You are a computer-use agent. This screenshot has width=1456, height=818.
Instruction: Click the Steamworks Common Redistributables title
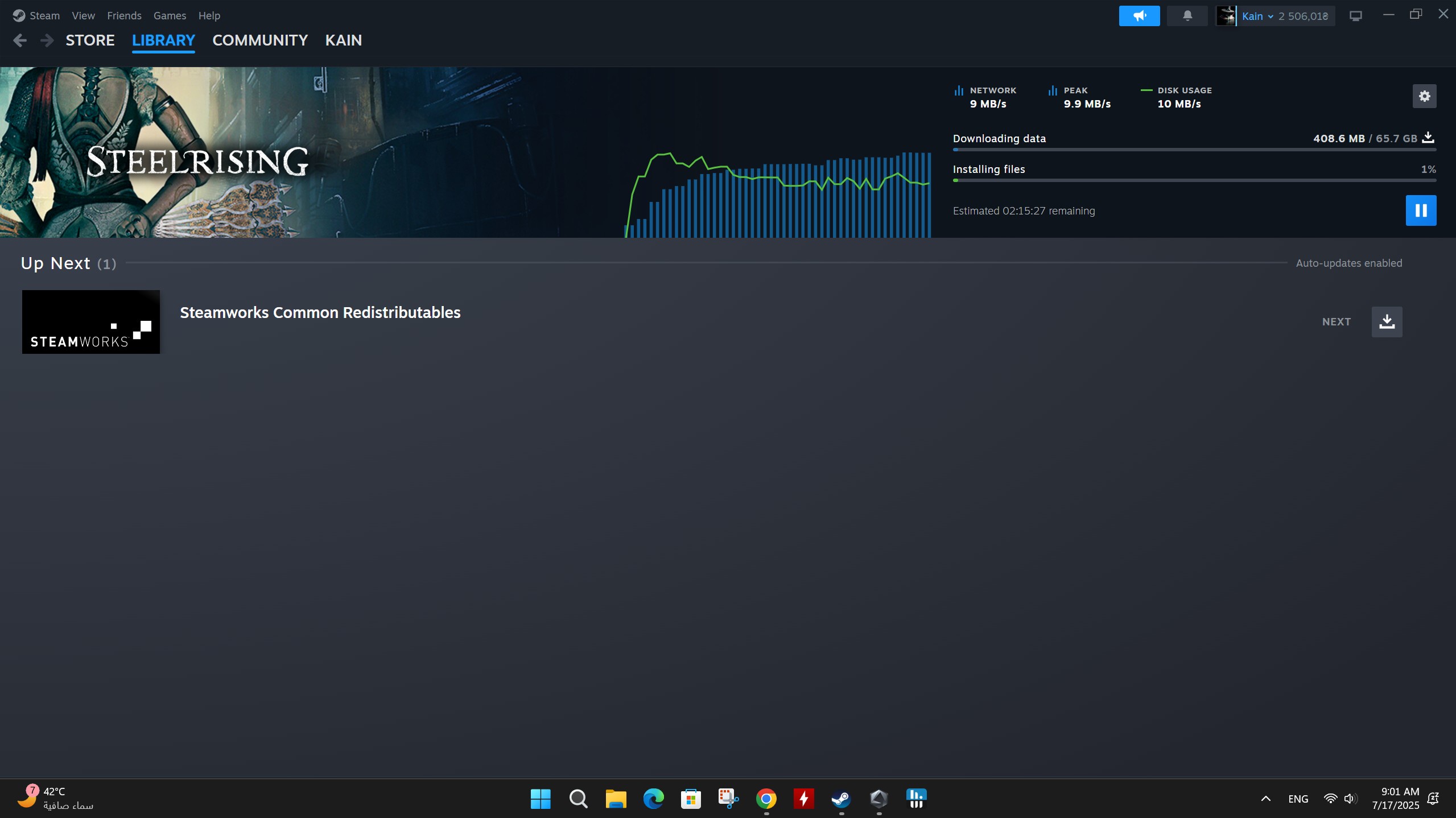(320, 313)
